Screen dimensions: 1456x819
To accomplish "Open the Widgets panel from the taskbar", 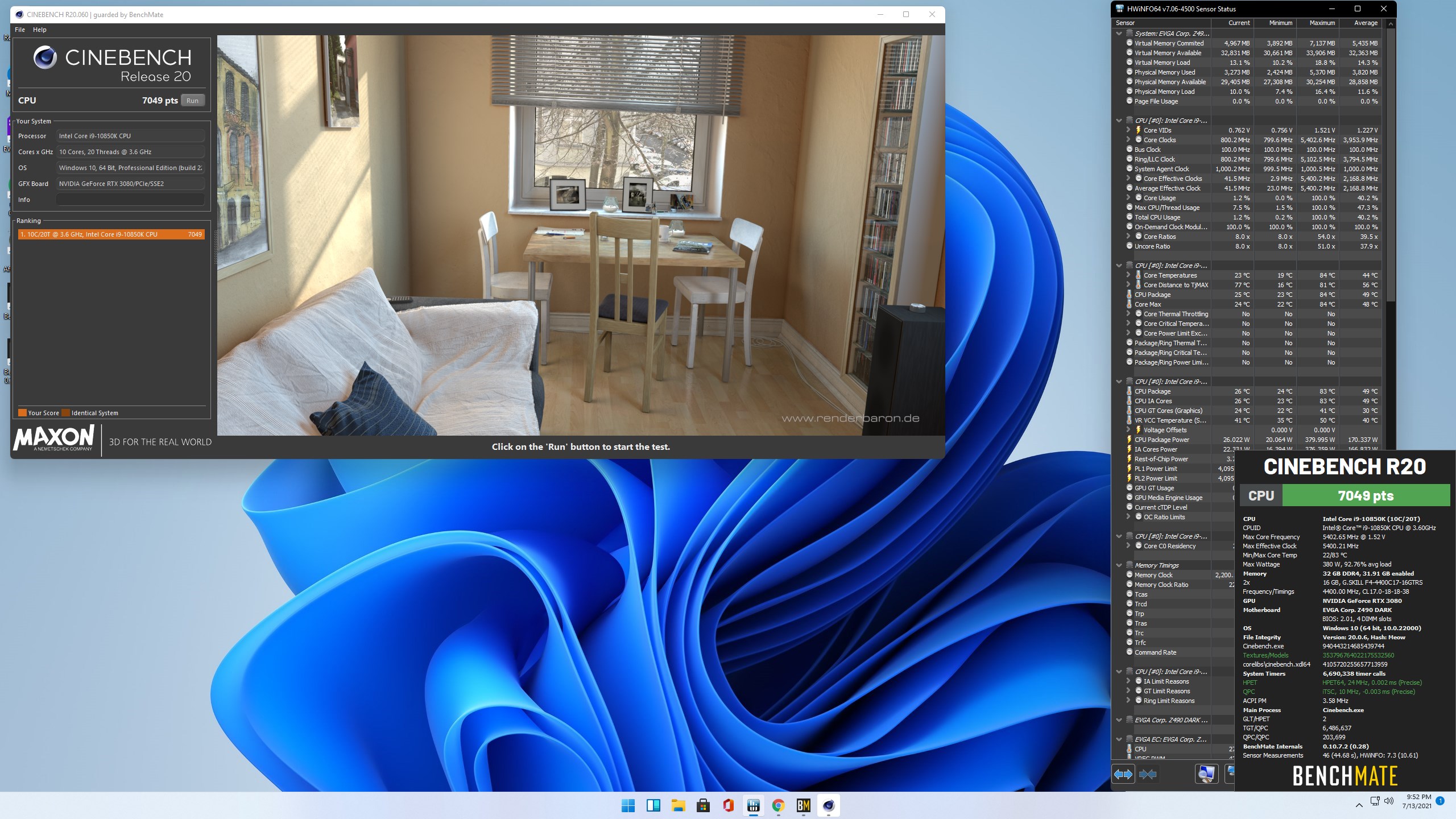I will [653, 805].
